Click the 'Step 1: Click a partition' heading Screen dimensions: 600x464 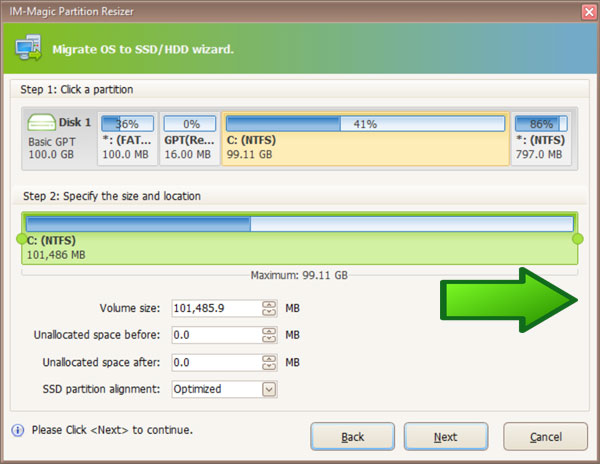[x=77, y=90]
